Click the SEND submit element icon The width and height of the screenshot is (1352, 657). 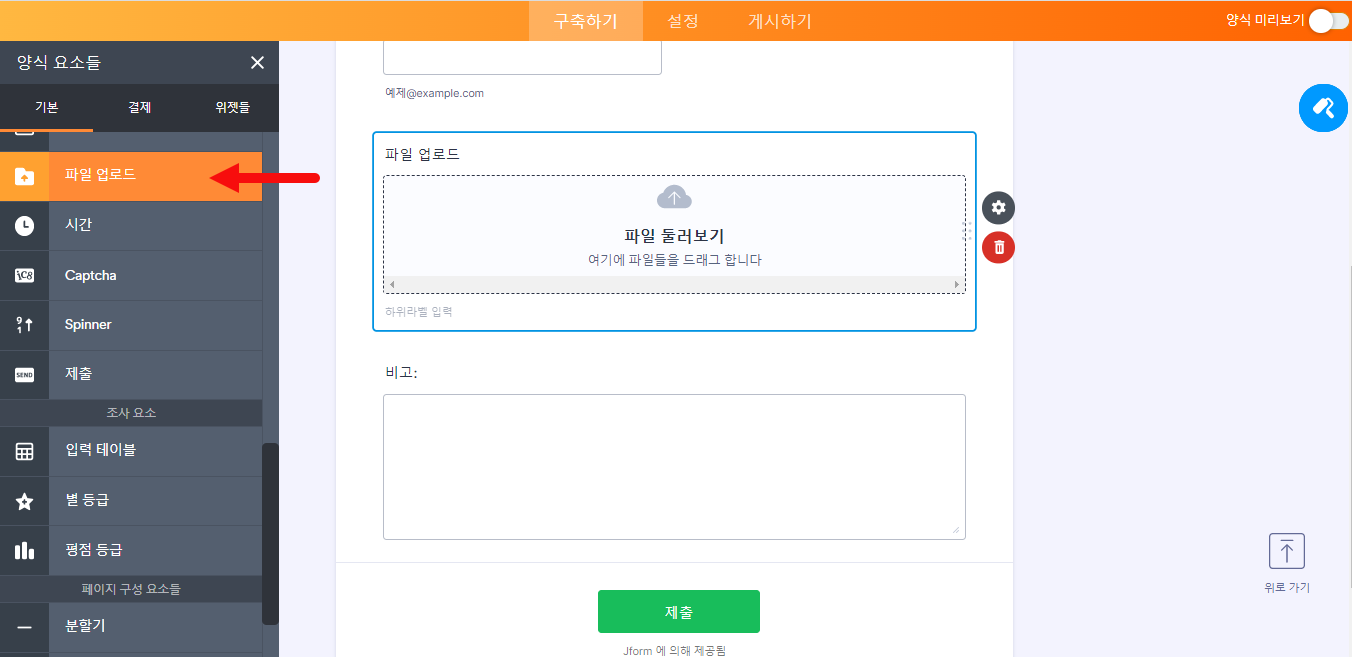[x=24, y=375]
